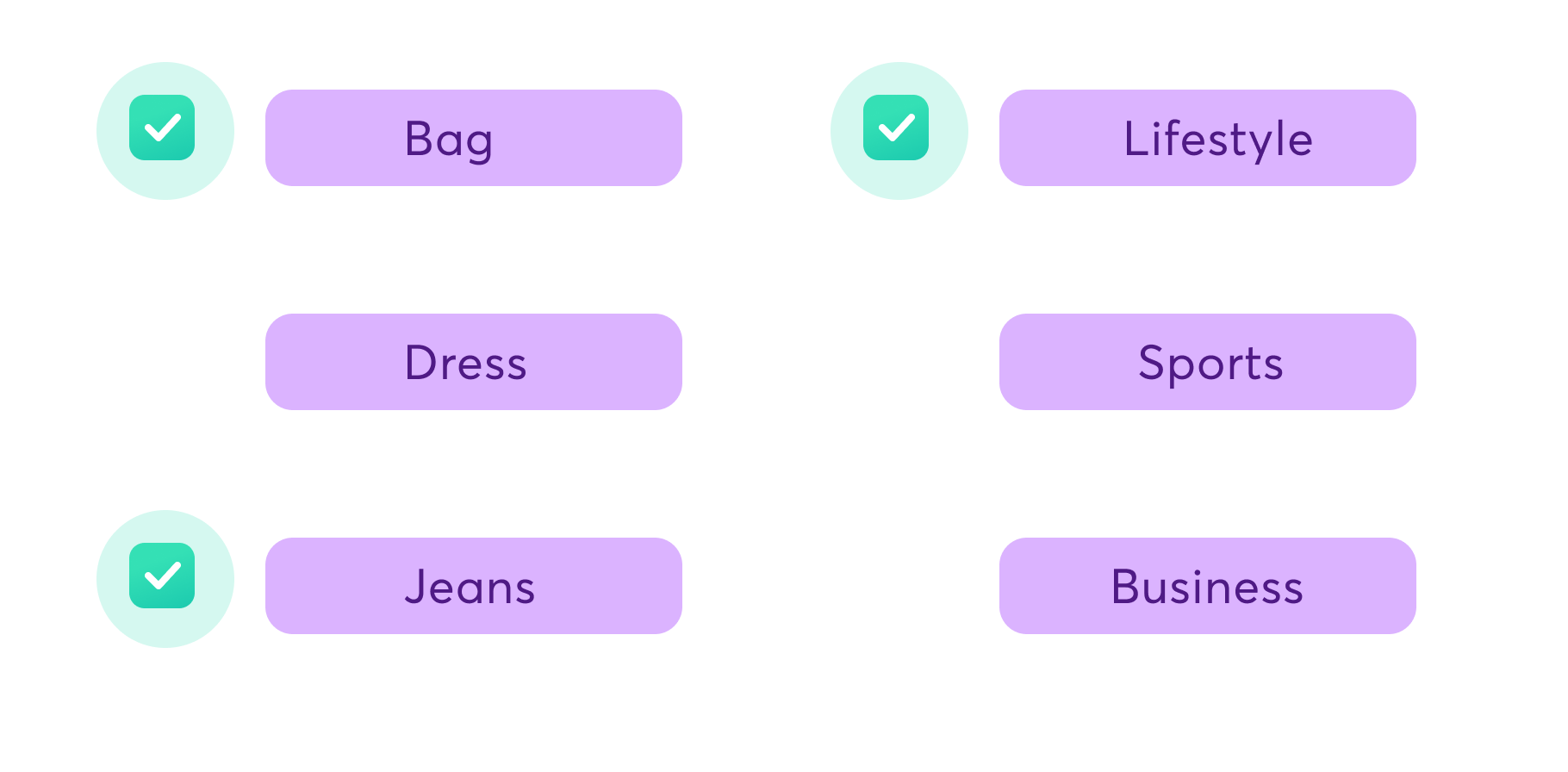Toggle off the Lifestyle selection checkmark
This screenshot has height=772, width=1568.
(x=896, y=128)
